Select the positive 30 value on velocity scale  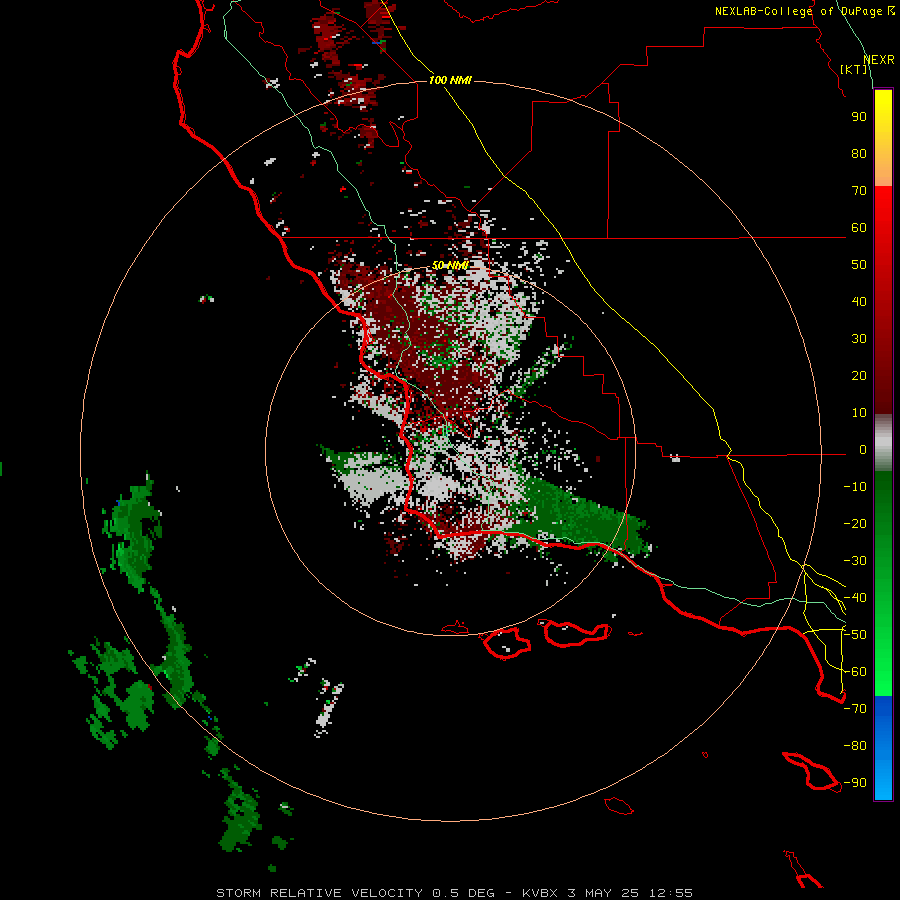click(859, 339)
